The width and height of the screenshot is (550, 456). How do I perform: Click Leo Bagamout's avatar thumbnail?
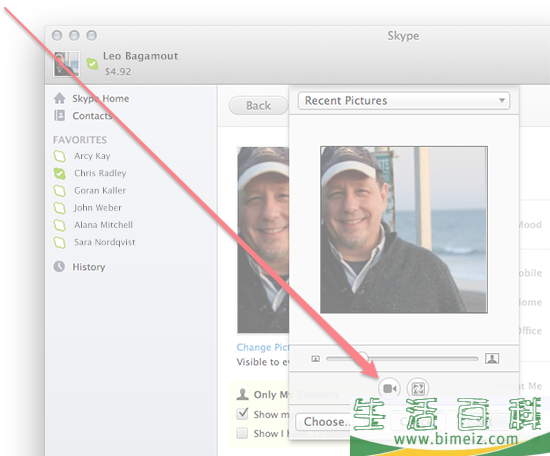(x=66, y=64)
